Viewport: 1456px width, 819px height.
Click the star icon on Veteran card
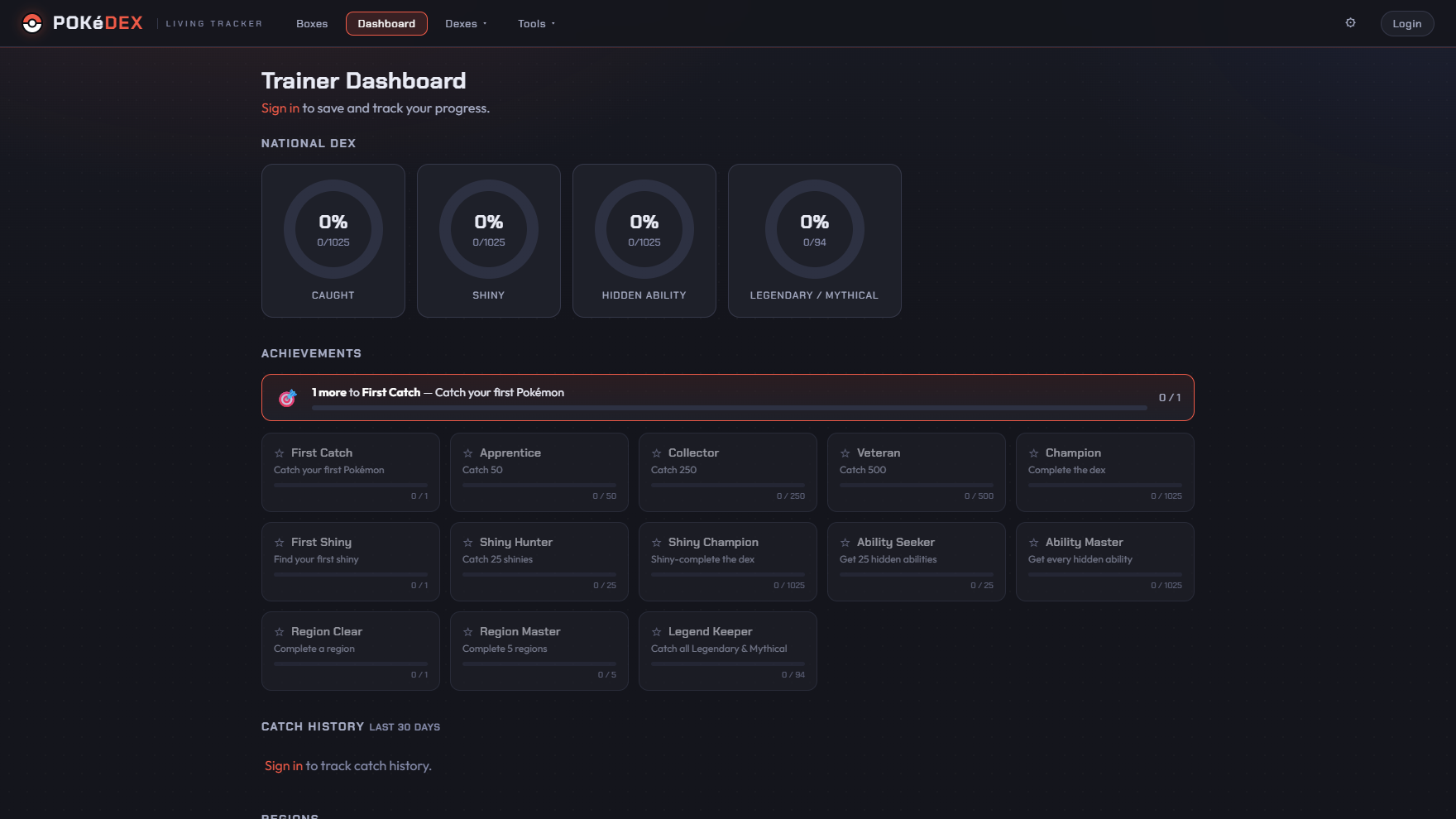click(845, 453)
